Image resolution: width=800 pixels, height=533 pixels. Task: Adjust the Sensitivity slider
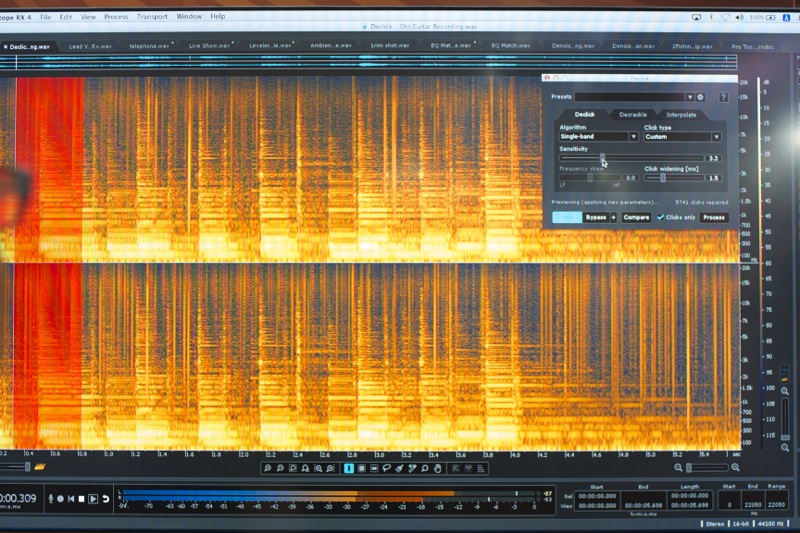point(603,158)
